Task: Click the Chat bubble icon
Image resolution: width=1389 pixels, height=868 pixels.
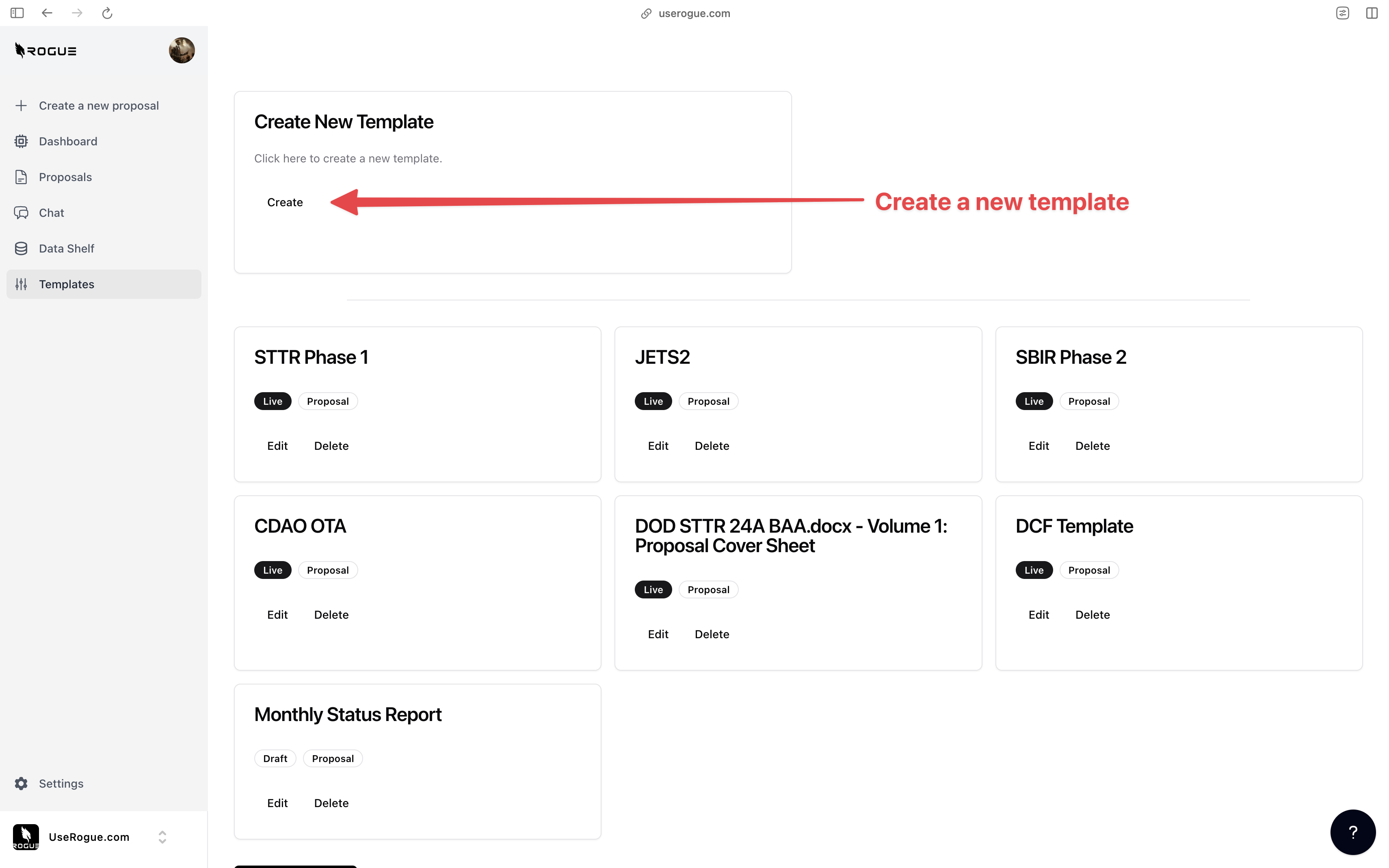Action: pyautogui.click(x=21, y=213)
